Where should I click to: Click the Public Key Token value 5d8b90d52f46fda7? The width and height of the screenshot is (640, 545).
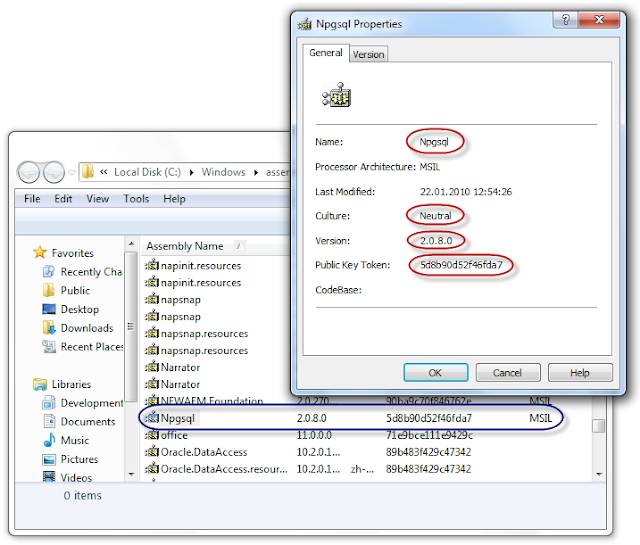pos(461,265)
